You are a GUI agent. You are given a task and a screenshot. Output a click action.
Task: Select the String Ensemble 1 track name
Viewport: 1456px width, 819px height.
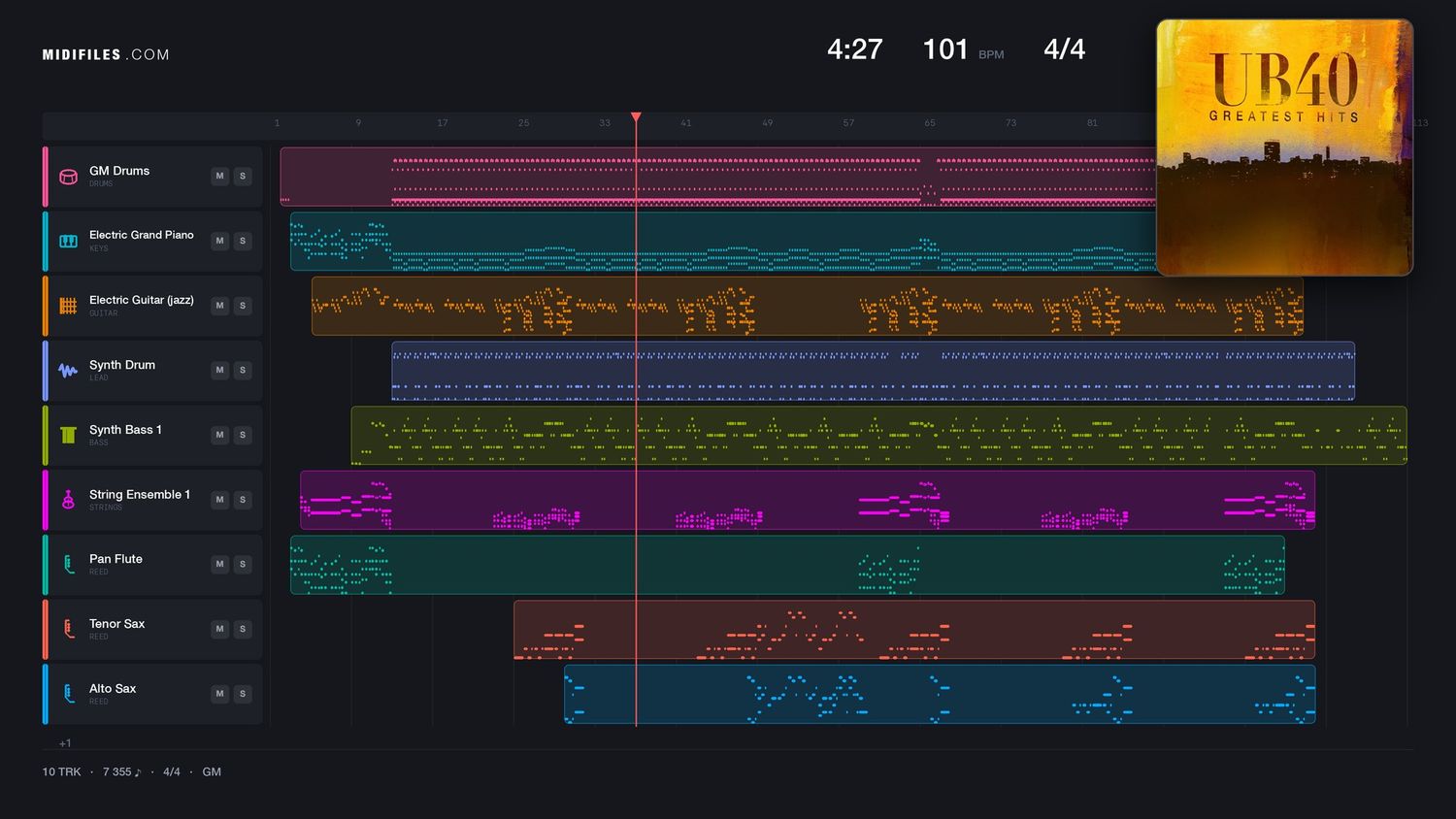pos(140,495)
